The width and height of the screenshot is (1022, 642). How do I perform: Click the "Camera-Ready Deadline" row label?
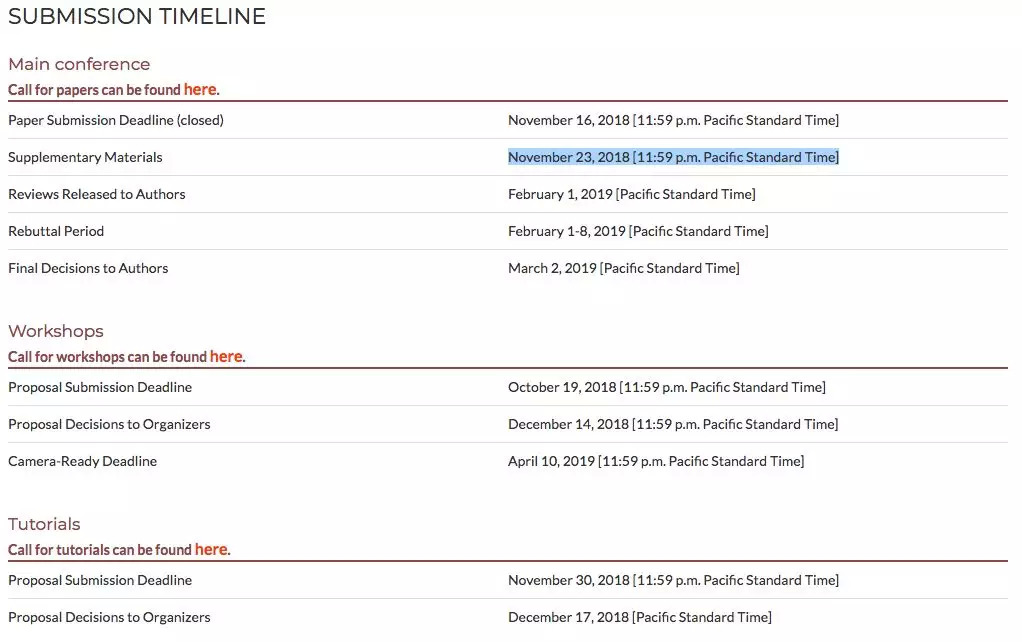click(82, 461)
